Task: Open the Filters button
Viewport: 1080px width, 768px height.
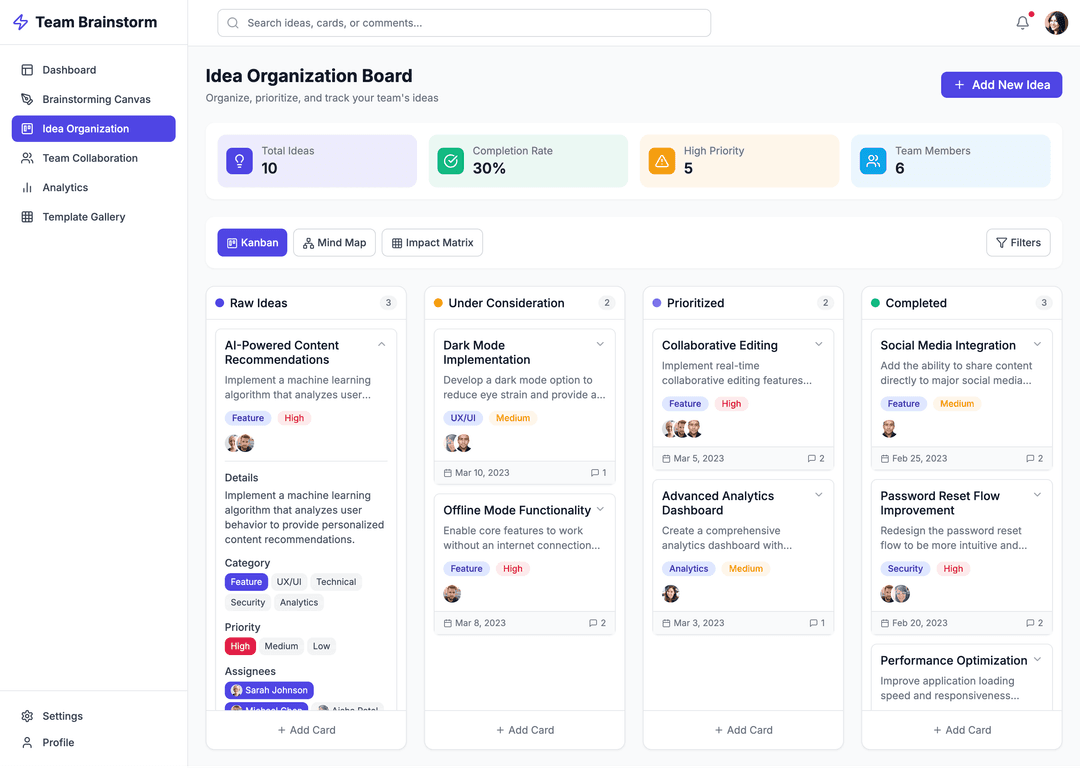Action: 1018,243
